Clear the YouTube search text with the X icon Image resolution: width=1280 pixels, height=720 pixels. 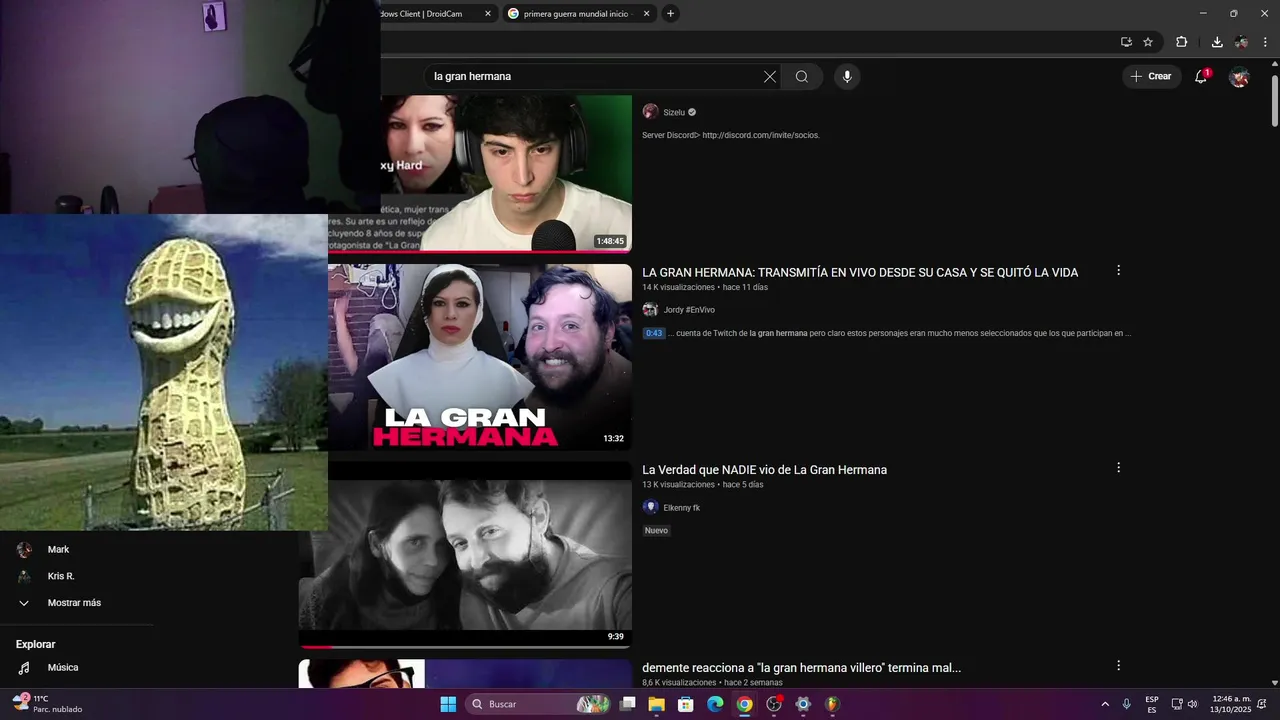(x=770, y=76)
